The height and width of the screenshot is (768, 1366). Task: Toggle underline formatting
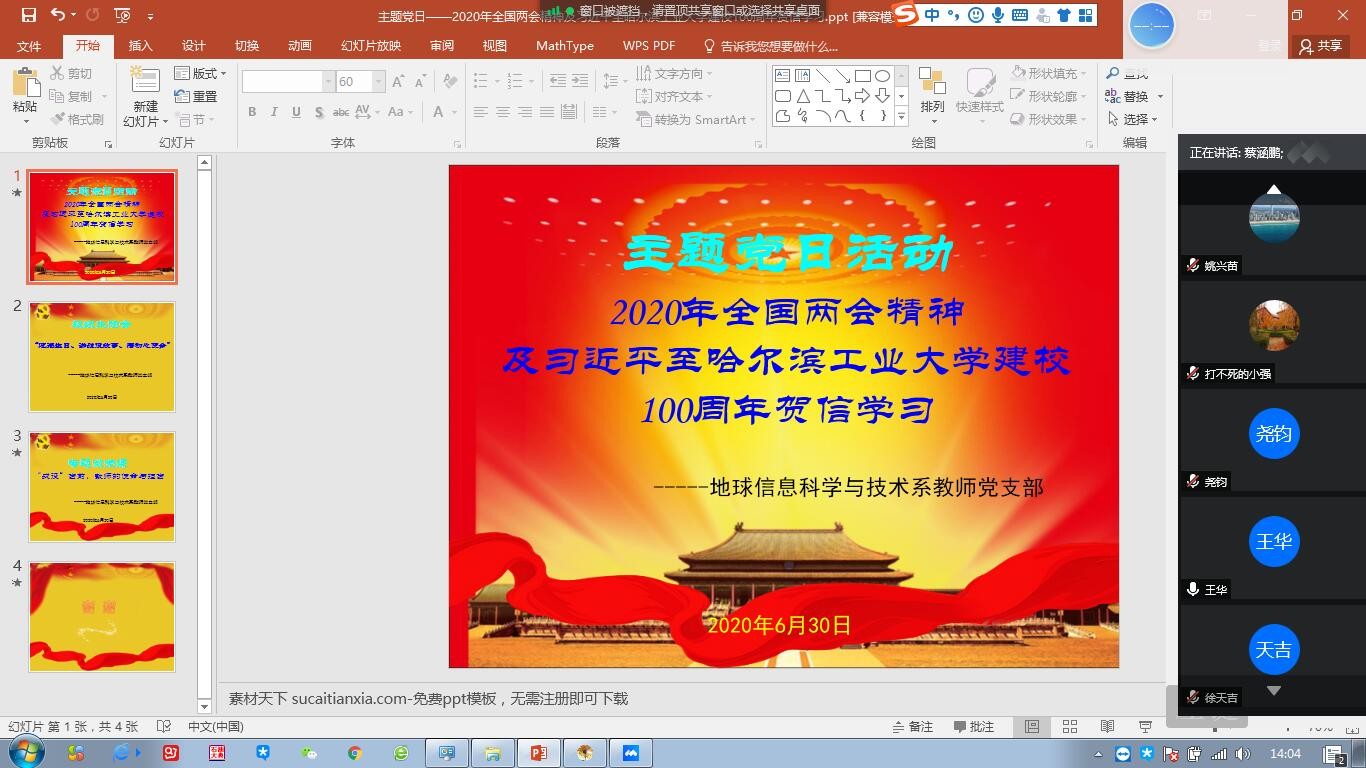pyautogui.click(x=296, y=112)
